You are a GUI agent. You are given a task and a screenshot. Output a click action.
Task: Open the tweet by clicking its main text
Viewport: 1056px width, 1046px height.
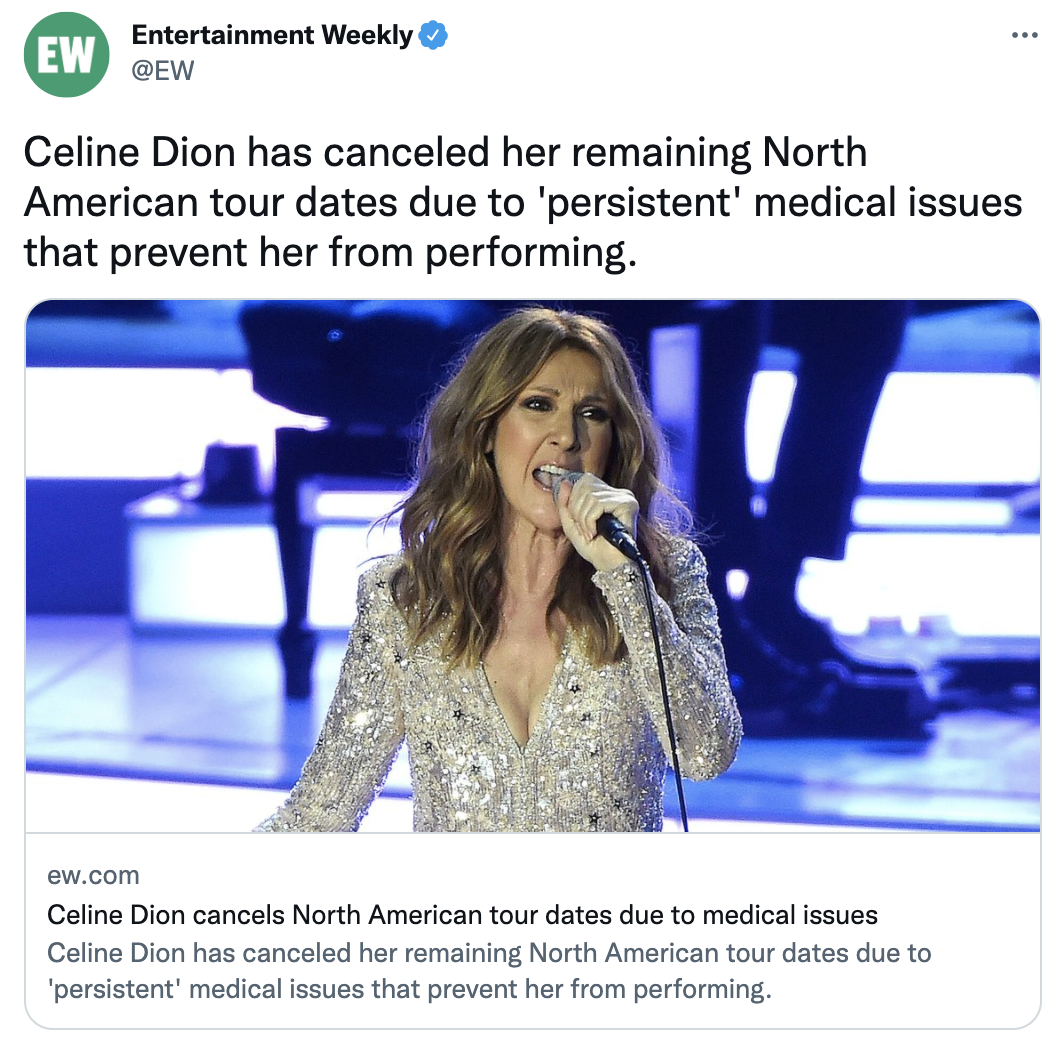pos(523,202)
